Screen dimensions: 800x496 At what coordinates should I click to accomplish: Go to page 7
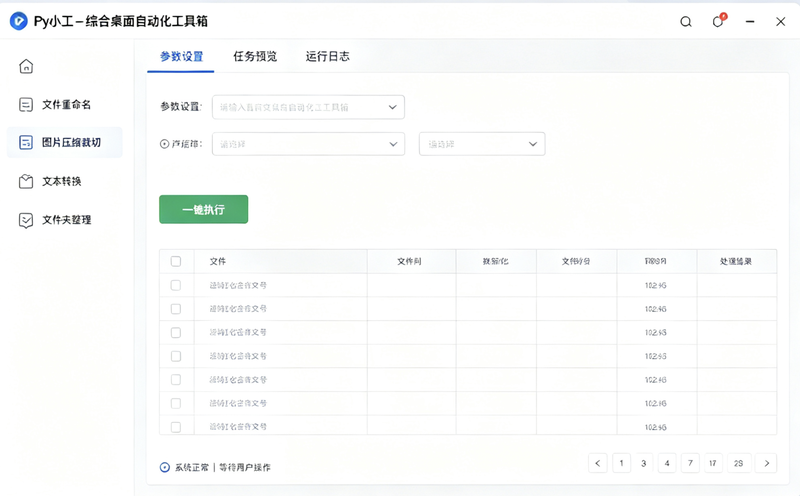(x=690, y=463)
